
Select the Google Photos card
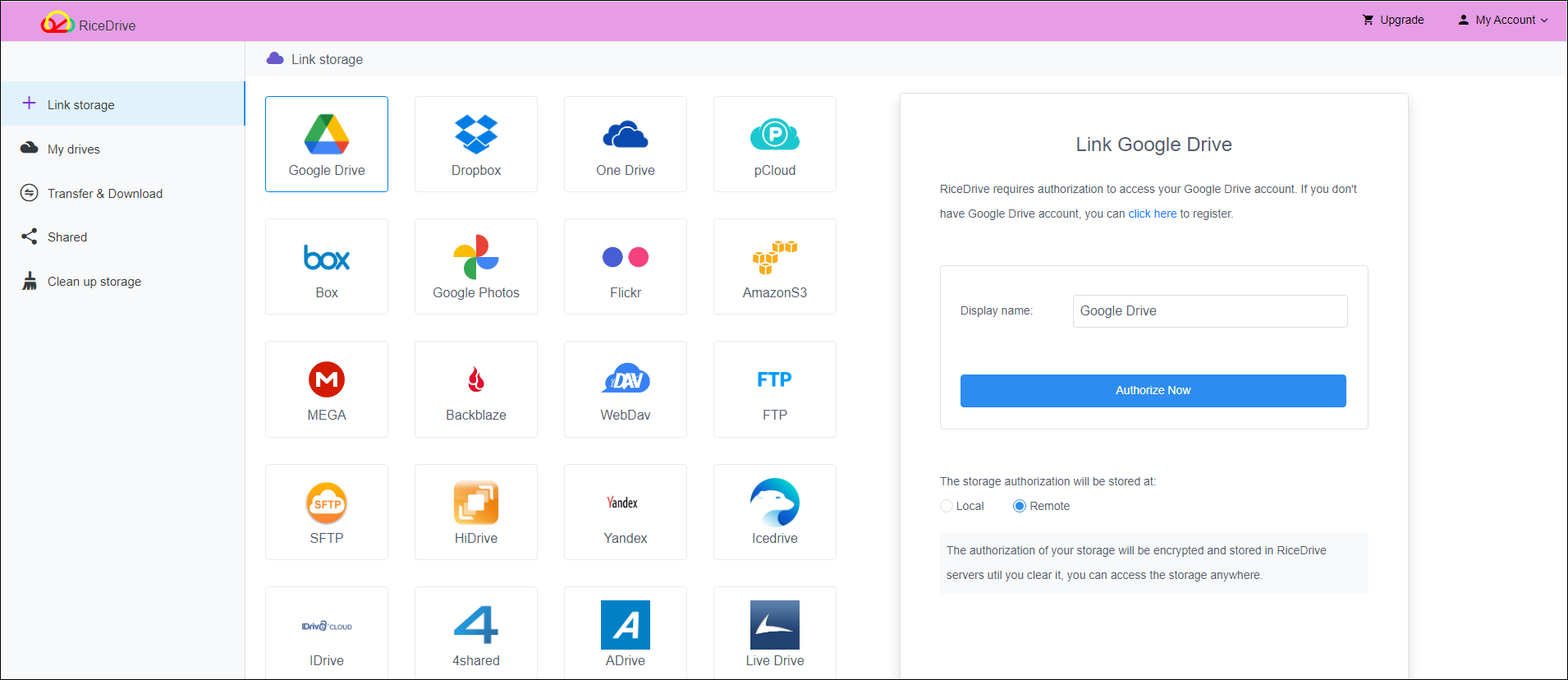(x=476, y=266)
